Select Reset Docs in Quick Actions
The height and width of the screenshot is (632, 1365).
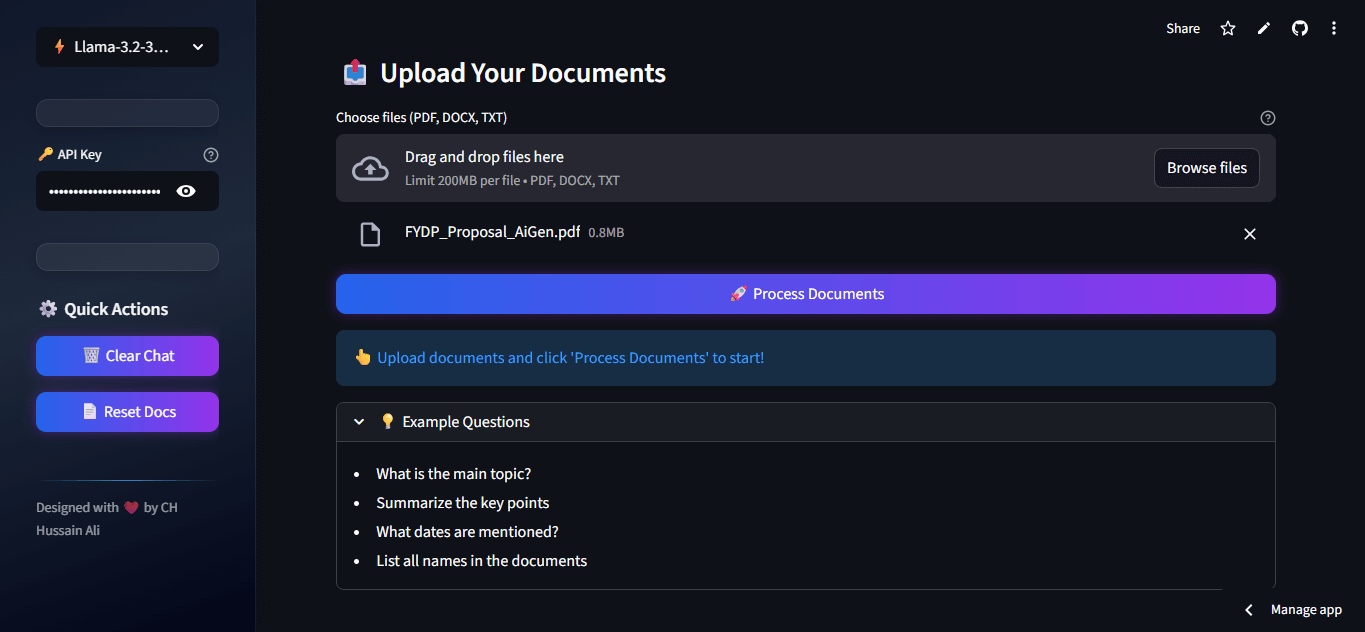pyautogui.click(x=127, y=411)
